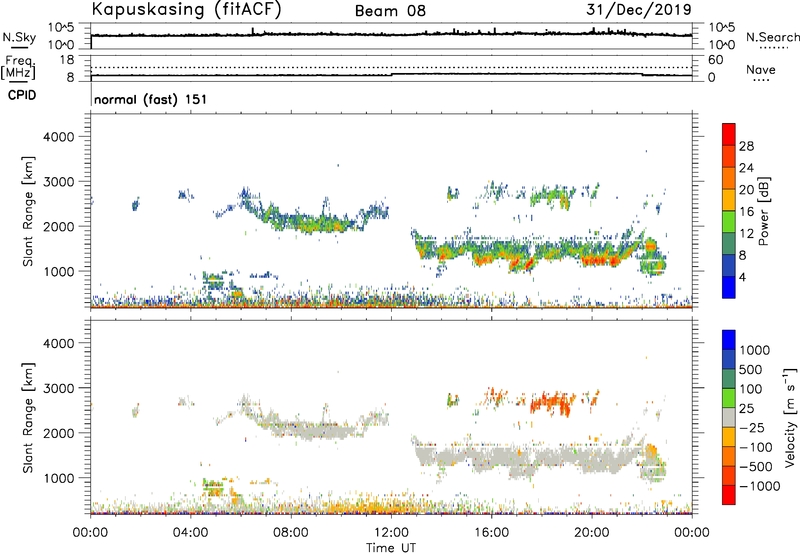
Task: Click the 08:00 time axis label
Action: click(291, 533)
